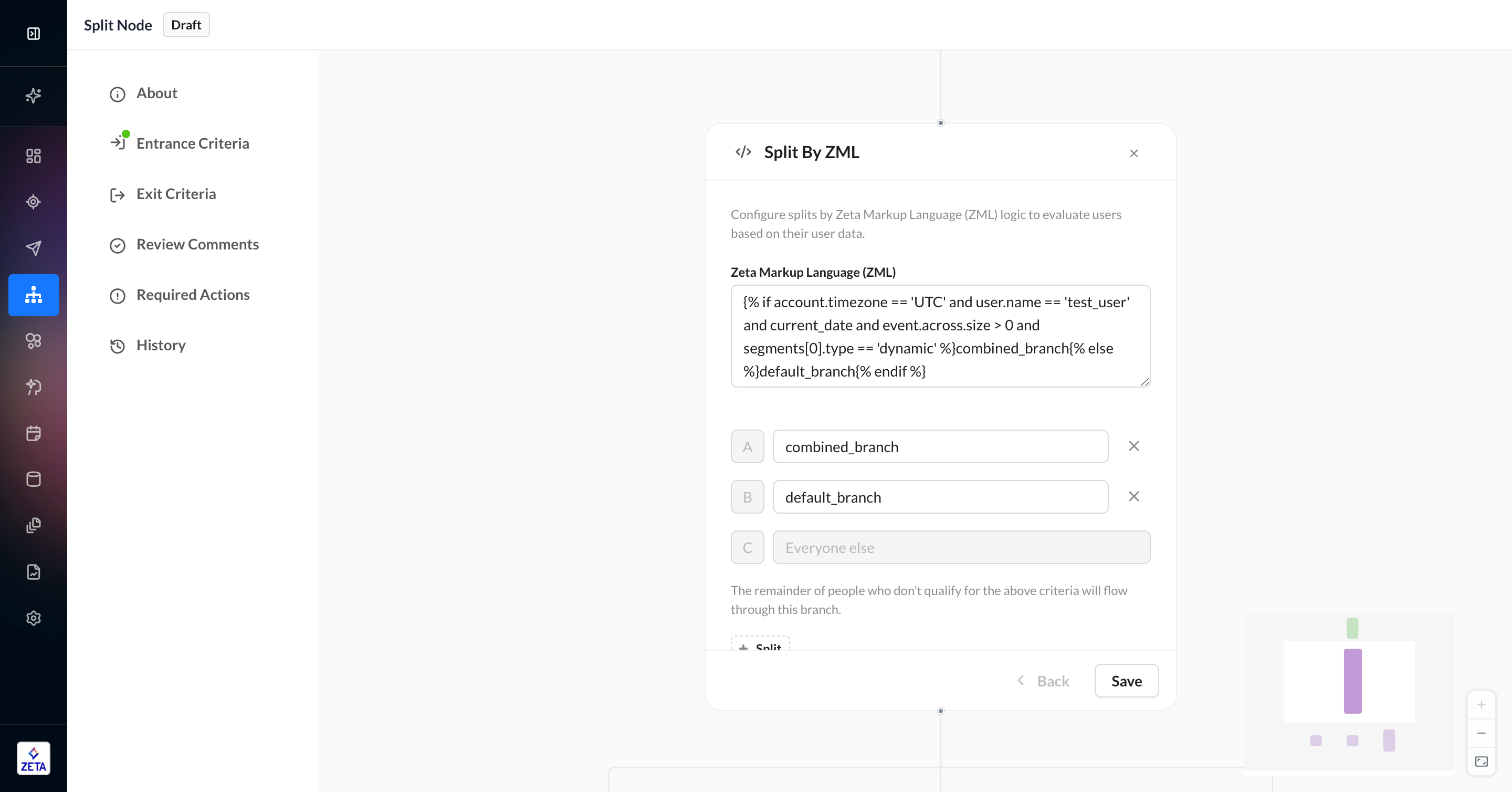Zoom in on the canvas with plus
Image resolution: width=1512 pixels, height=792 pixels.
[x=1481, y=704]
